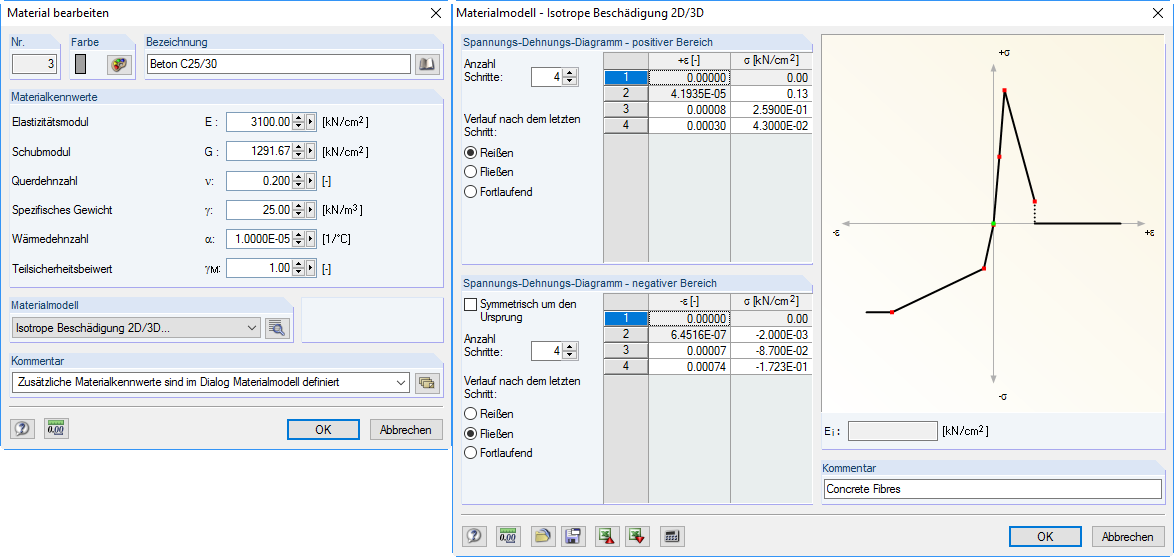Click OK in Materialmodell dialog

click(x=1045, y=537)
